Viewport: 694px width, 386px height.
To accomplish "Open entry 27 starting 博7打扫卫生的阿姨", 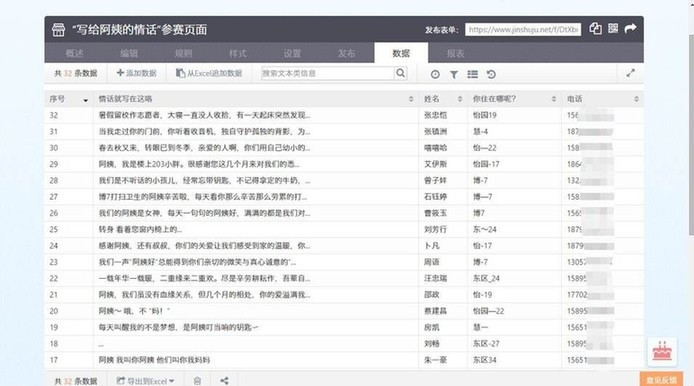I will tap(203, 197).
